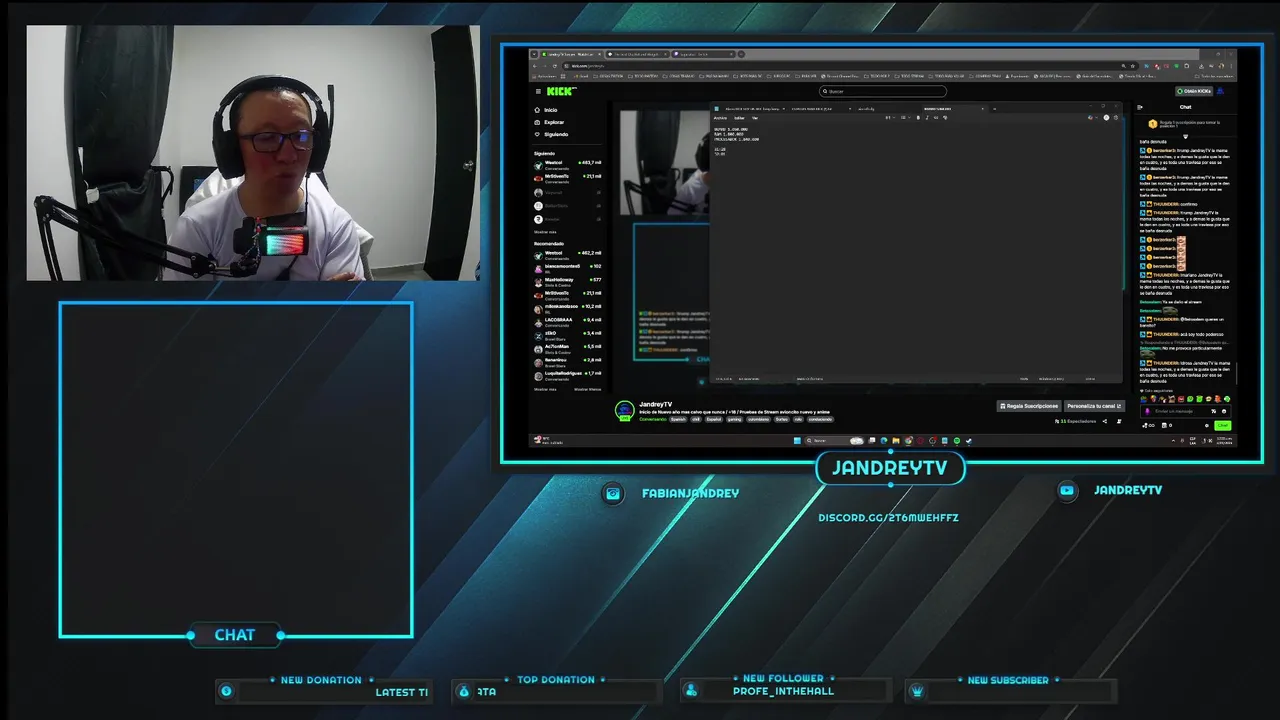Select the gaming stream tag
This screenshot has width=1280, height=720.
point(734,419)
